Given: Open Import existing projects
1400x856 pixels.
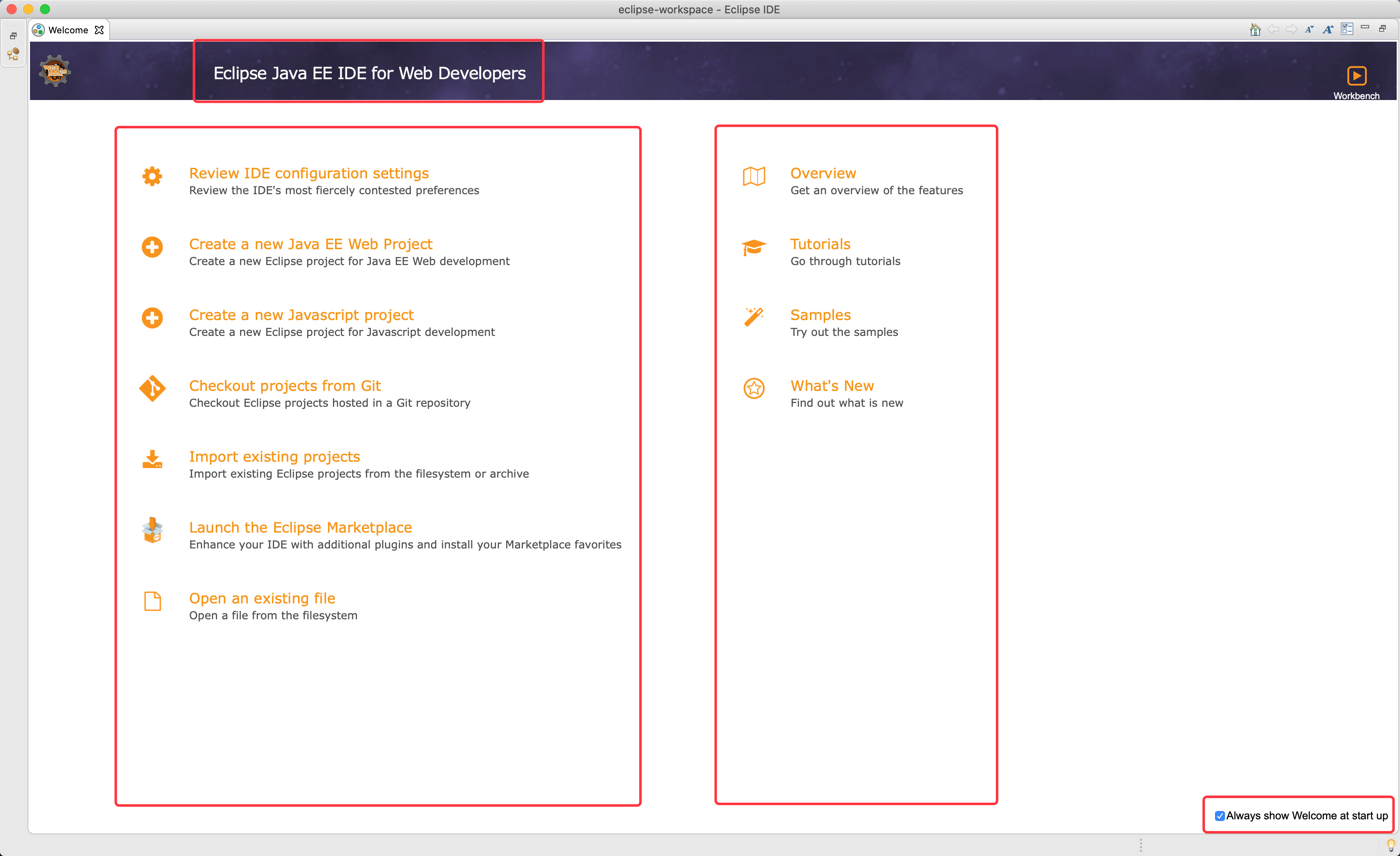Looking at the screenshot, I should (275, 457).
